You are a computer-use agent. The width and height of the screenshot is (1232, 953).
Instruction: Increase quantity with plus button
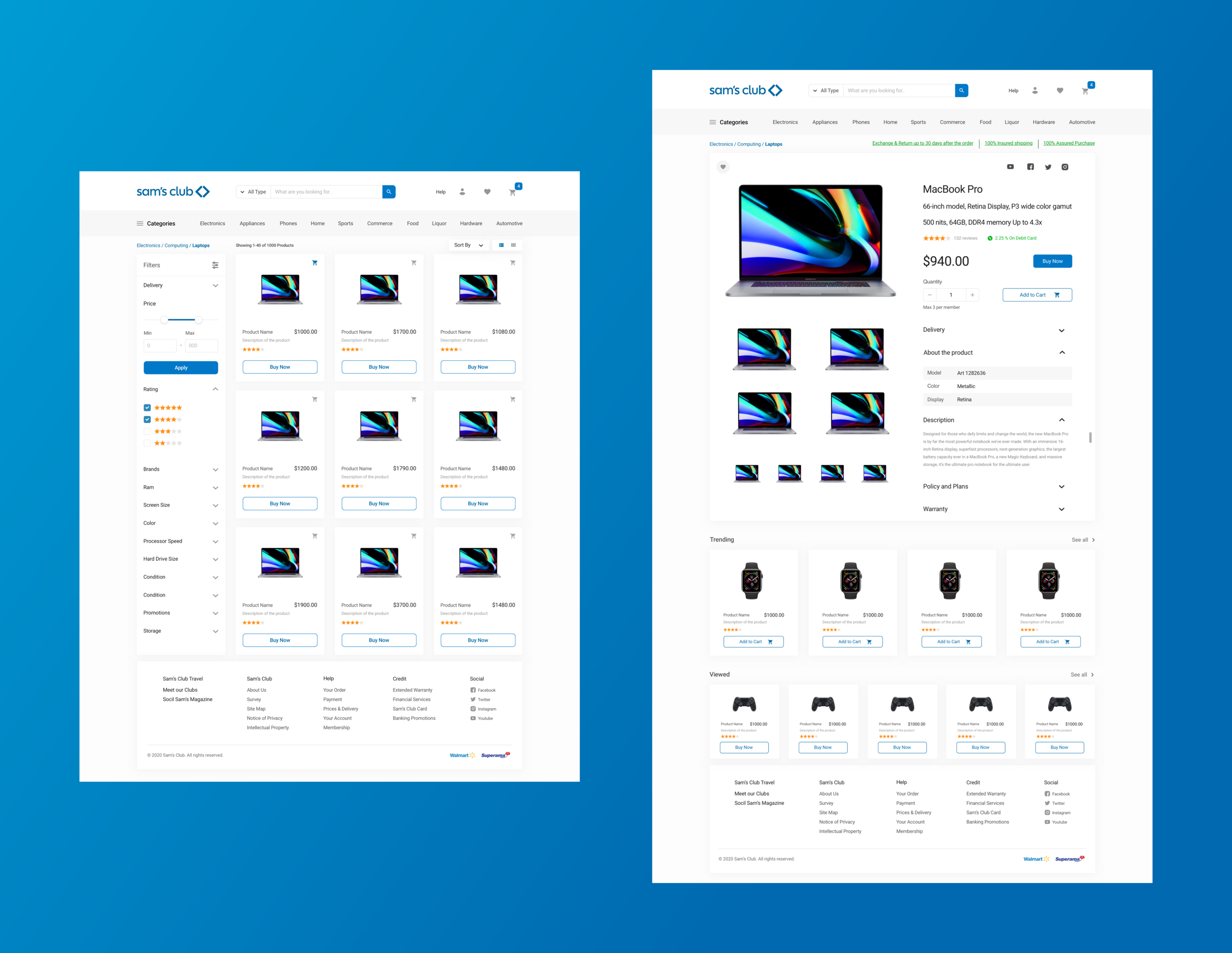972,294
